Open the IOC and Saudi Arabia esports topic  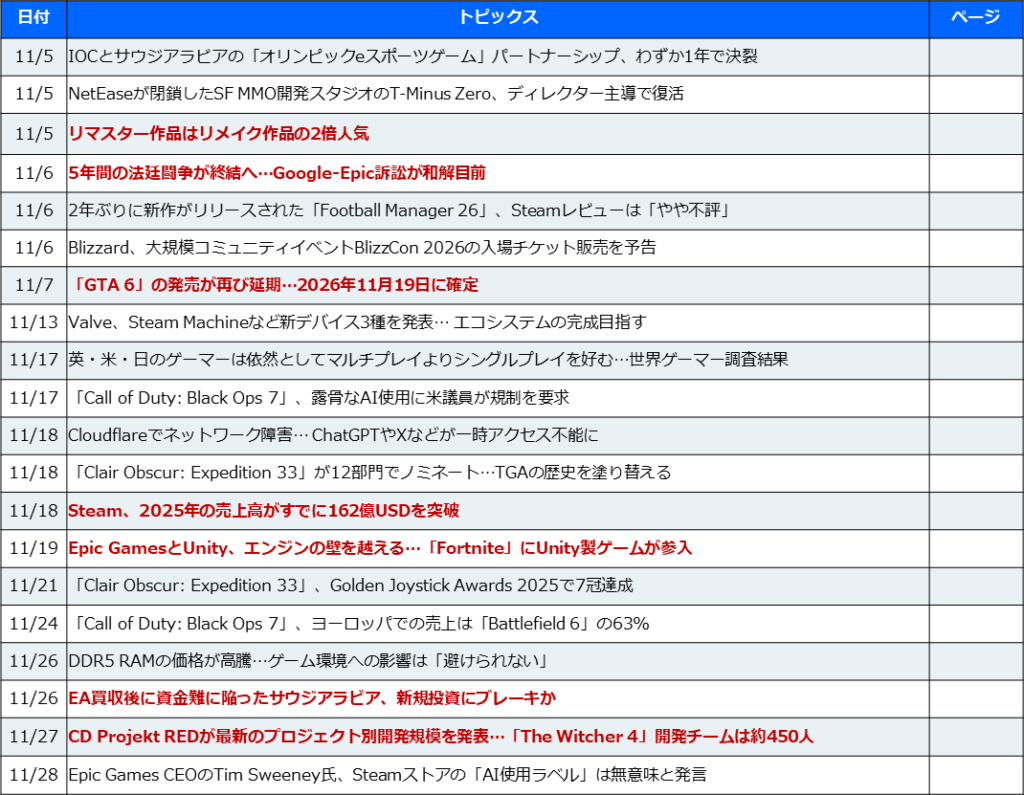point(412,57)
